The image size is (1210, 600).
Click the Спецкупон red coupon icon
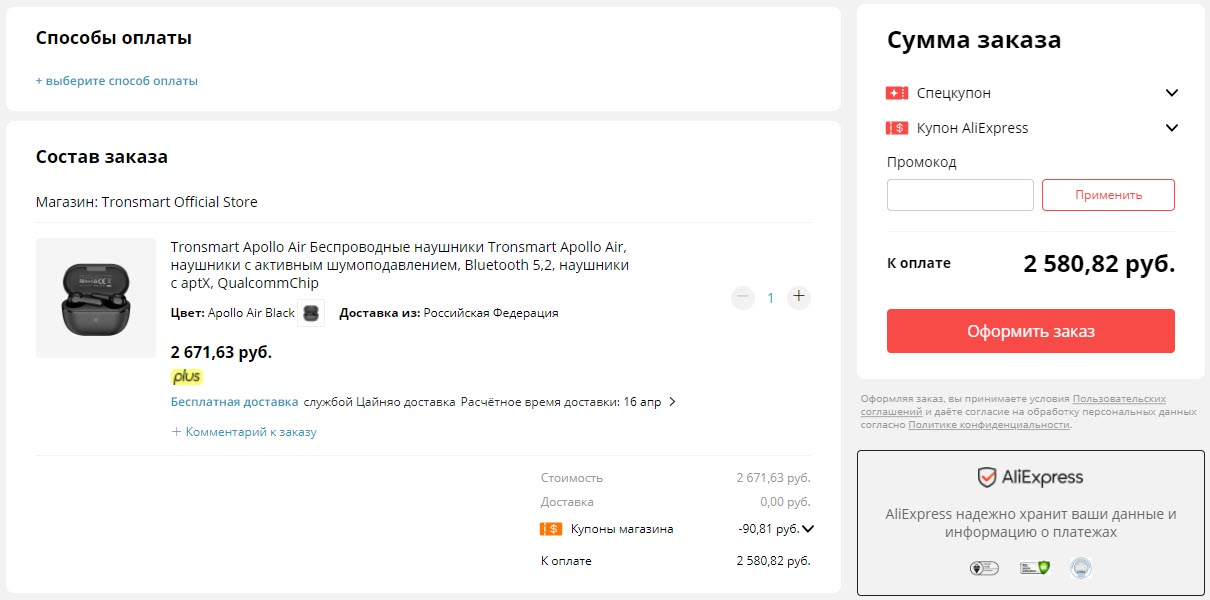896,92
